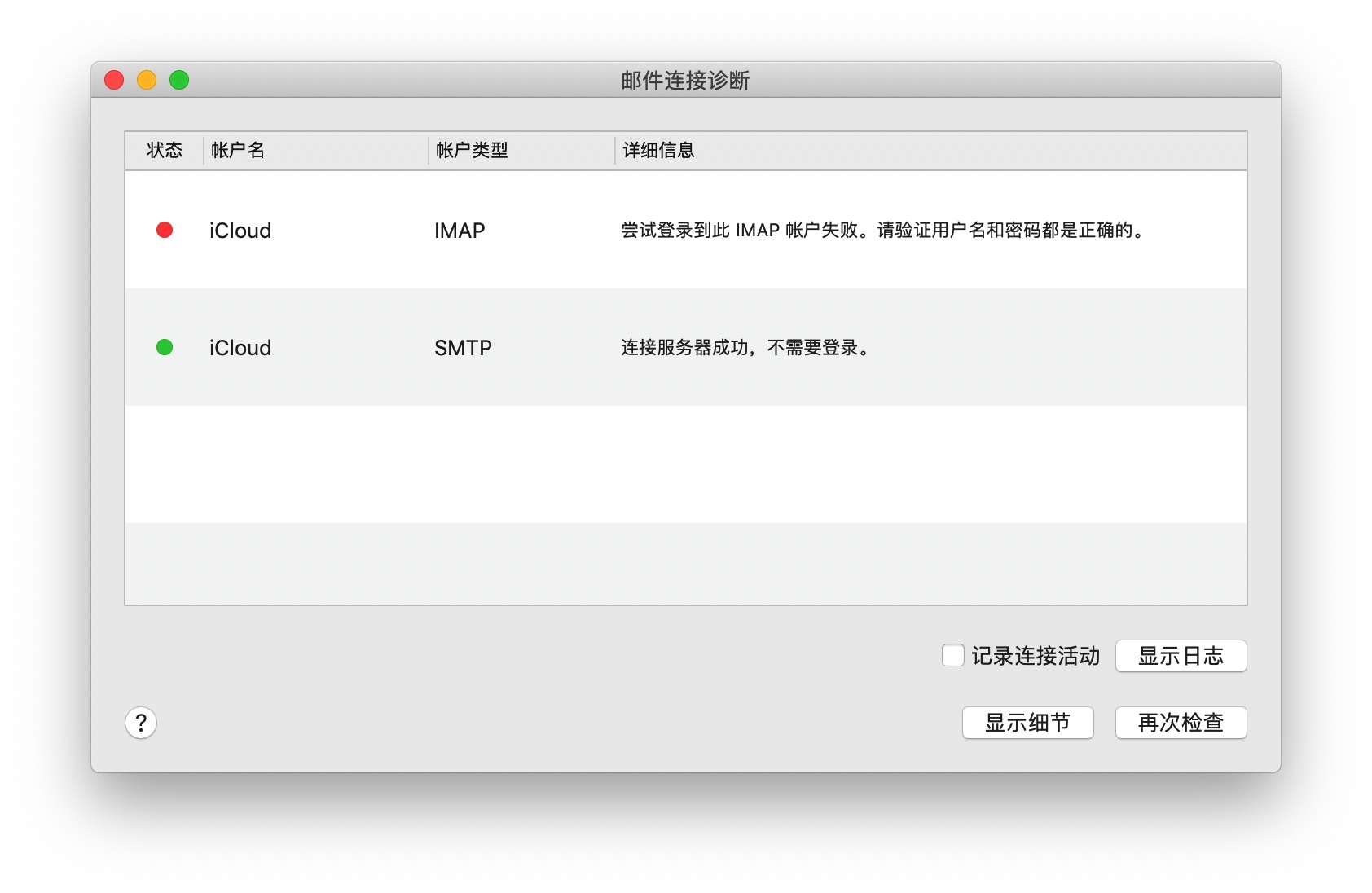Click the 详细信息 column header
This screenshot has height=893, width=1372.
(x=658, y=151)
